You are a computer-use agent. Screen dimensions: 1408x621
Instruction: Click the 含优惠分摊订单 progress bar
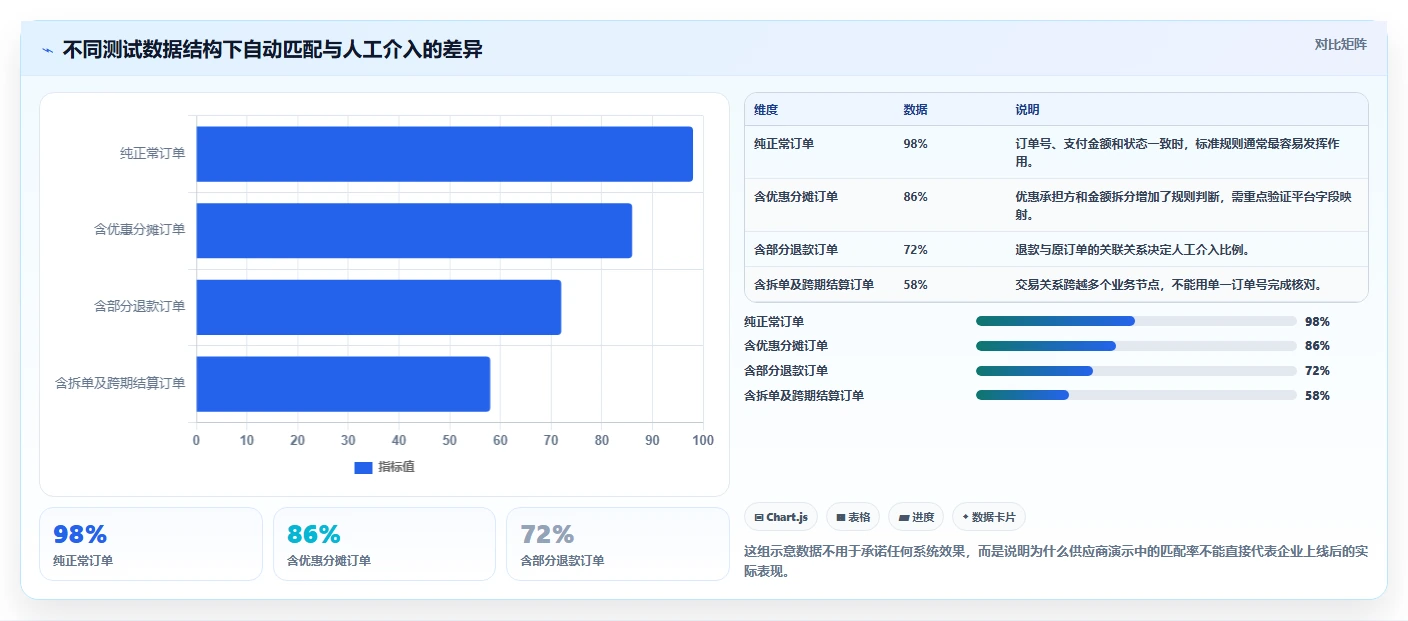tap(1136, 346)
